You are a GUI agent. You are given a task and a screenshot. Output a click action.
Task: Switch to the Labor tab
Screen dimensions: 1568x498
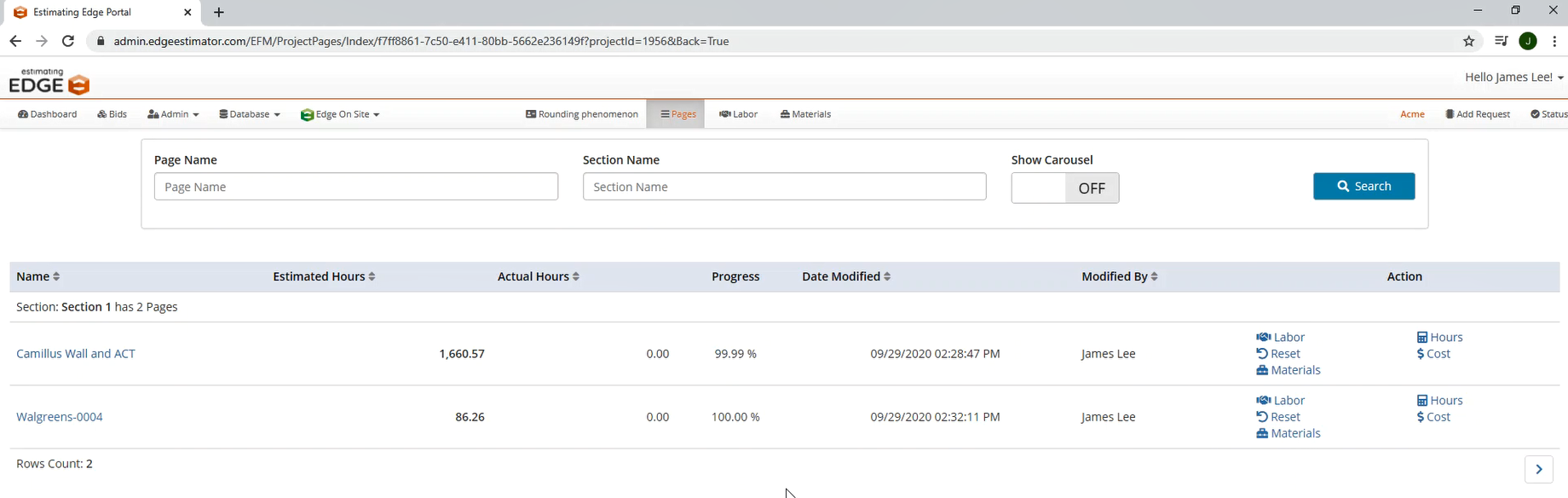[x=738, y=114]
